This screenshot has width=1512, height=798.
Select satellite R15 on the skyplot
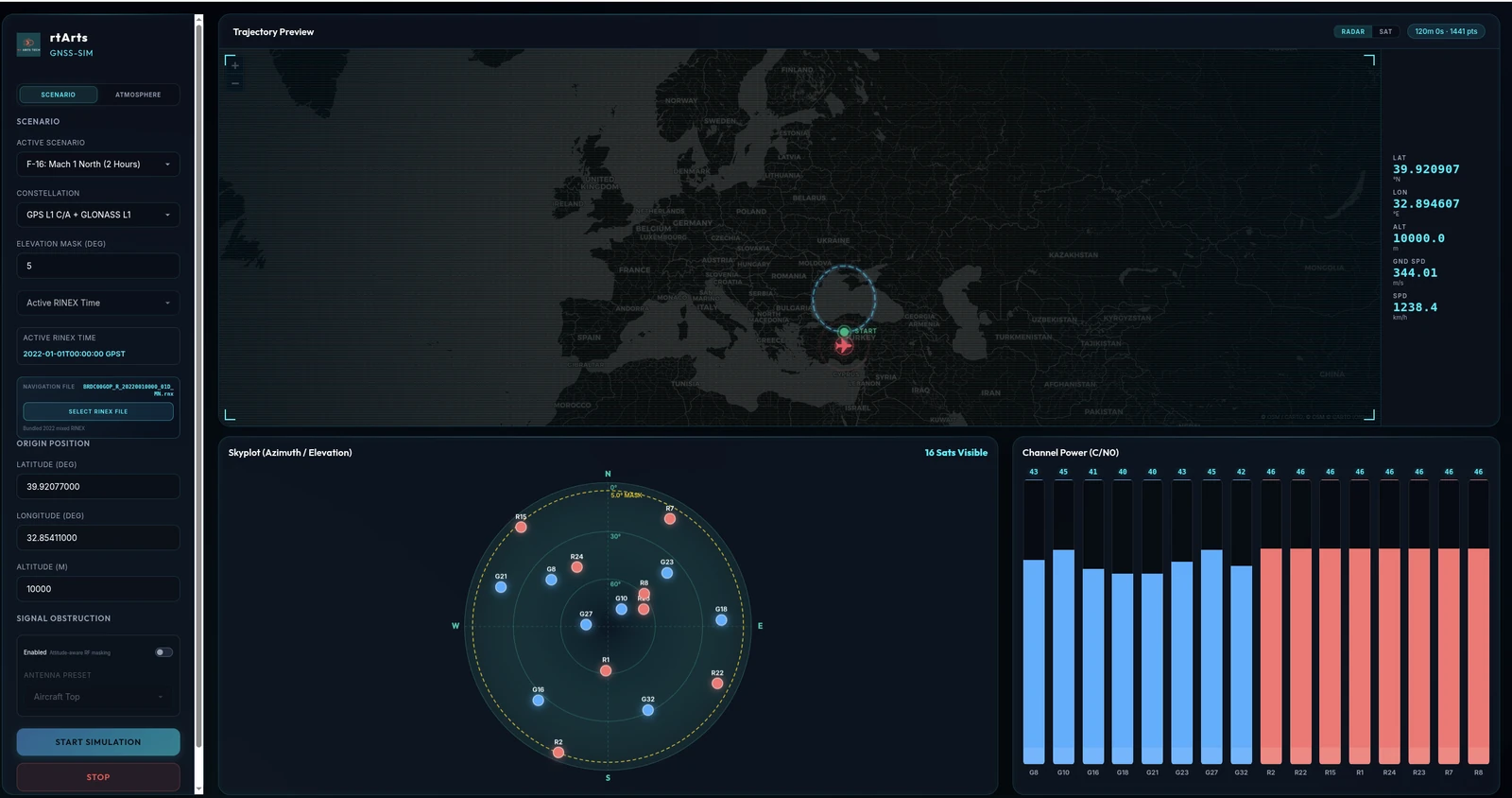(521, 527)
